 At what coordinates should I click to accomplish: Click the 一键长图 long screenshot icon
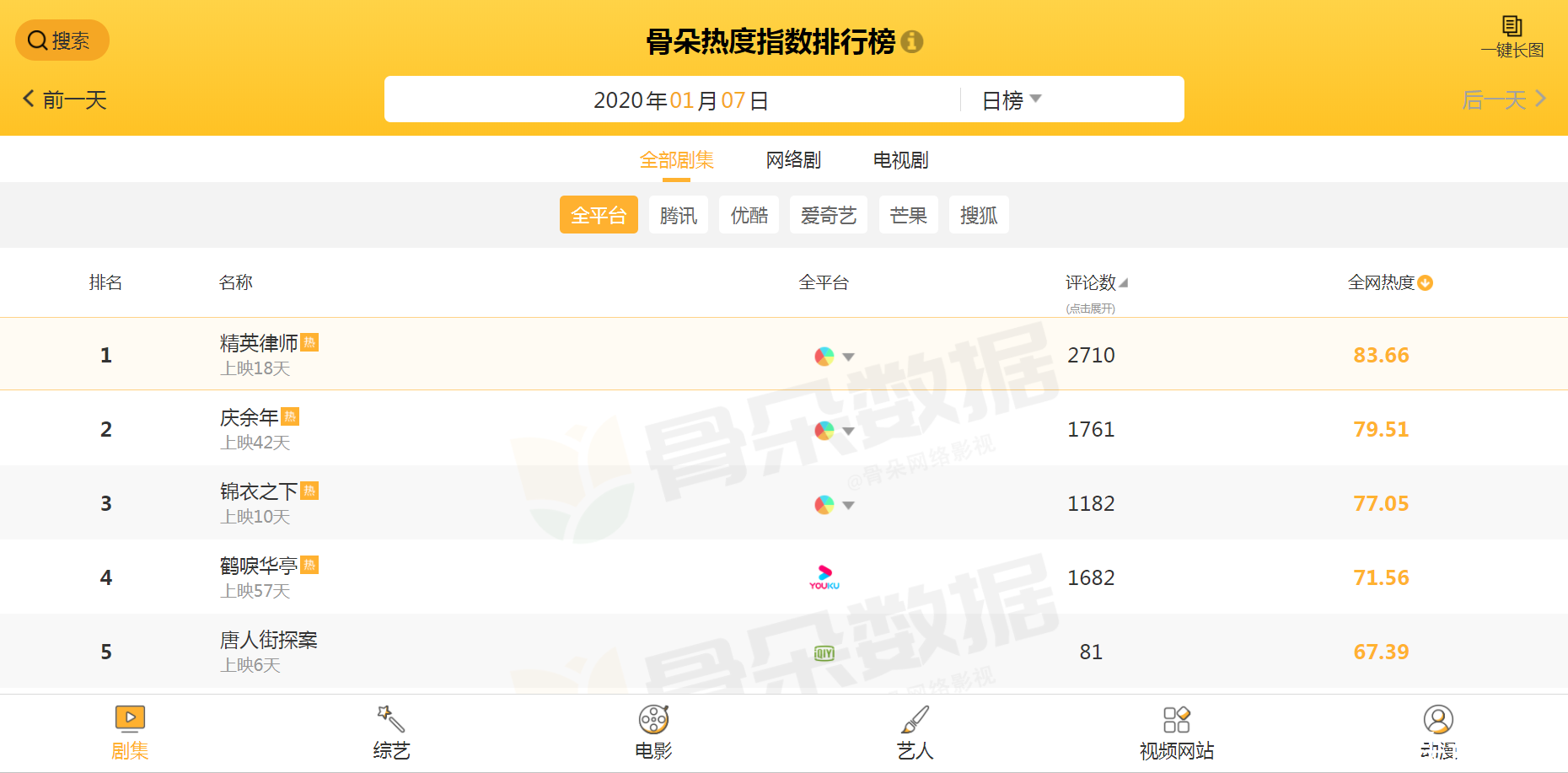pos(1512,30)
